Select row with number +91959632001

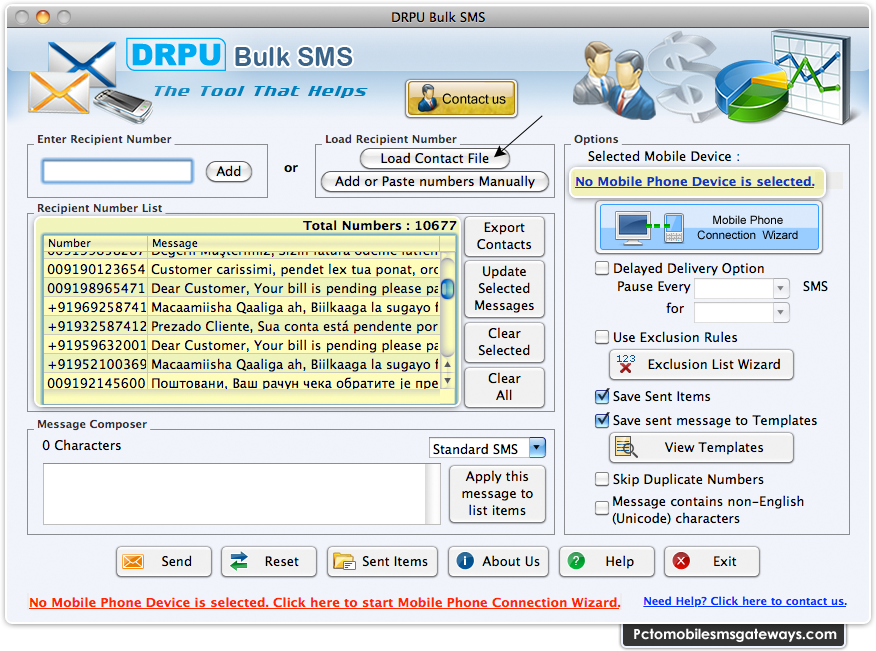pyautogui.click(x=242, y=345)
